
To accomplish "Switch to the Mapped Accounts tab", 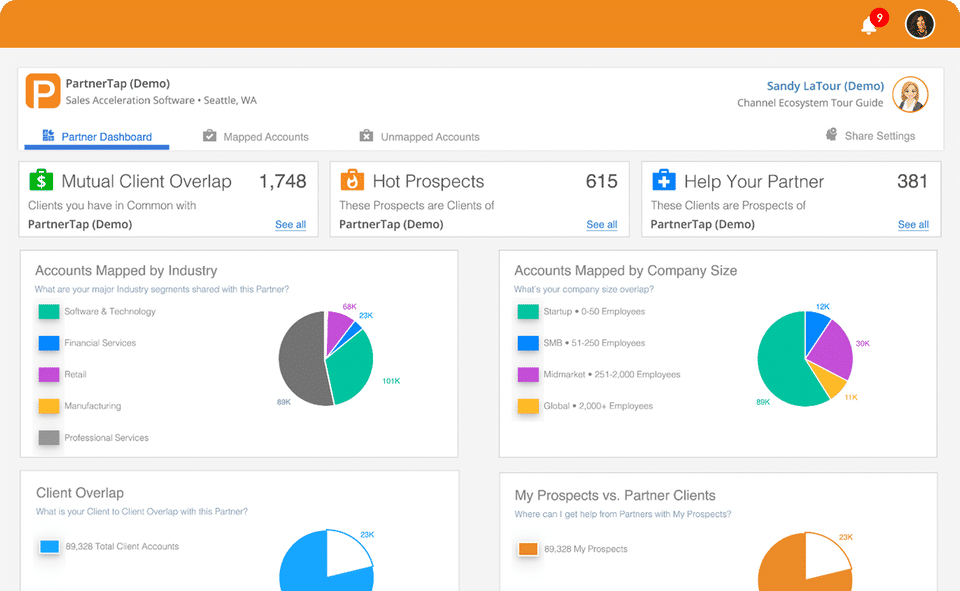I will [x=256, y=137].
